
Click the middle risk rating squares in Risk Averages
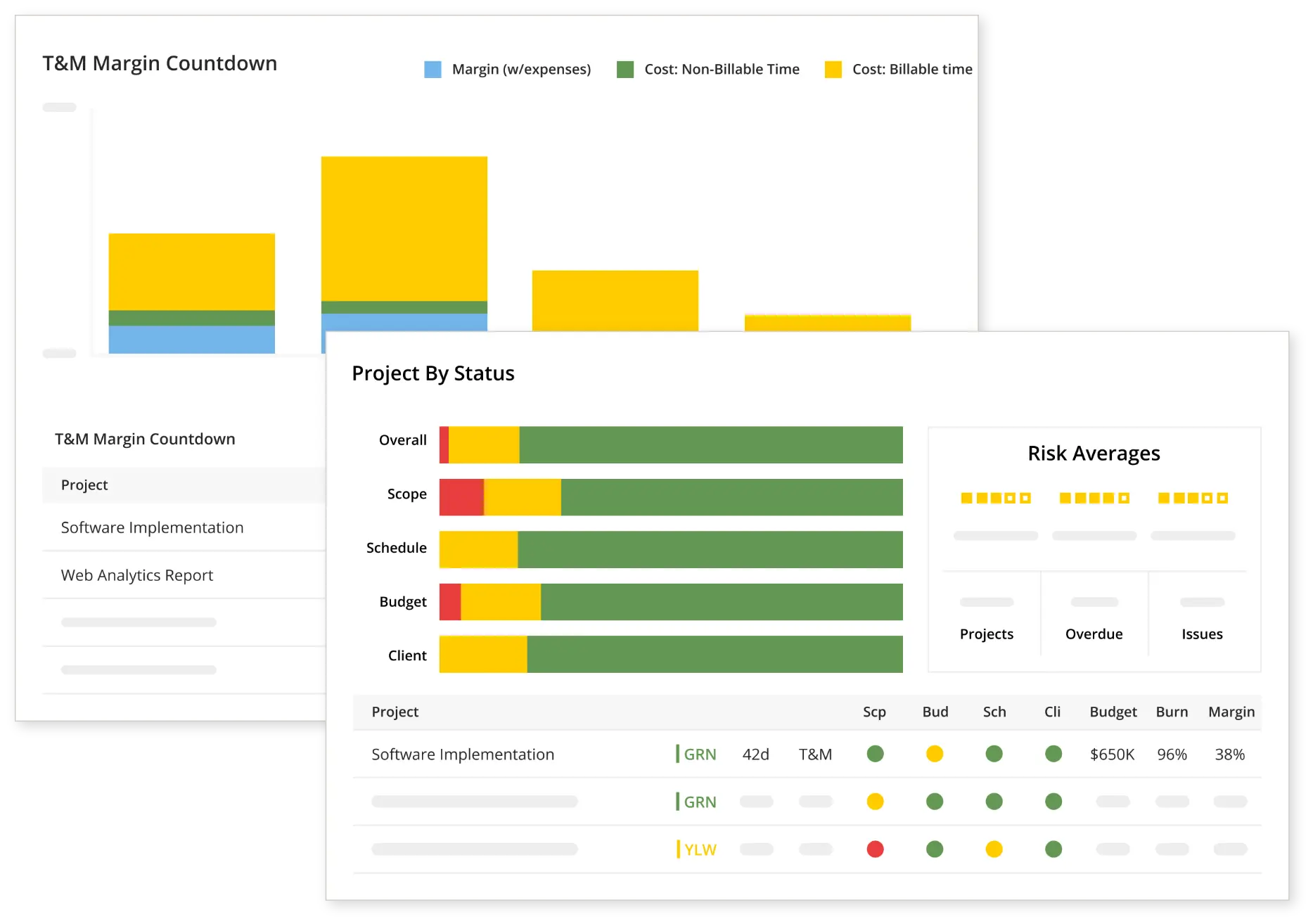point(1094,498)
